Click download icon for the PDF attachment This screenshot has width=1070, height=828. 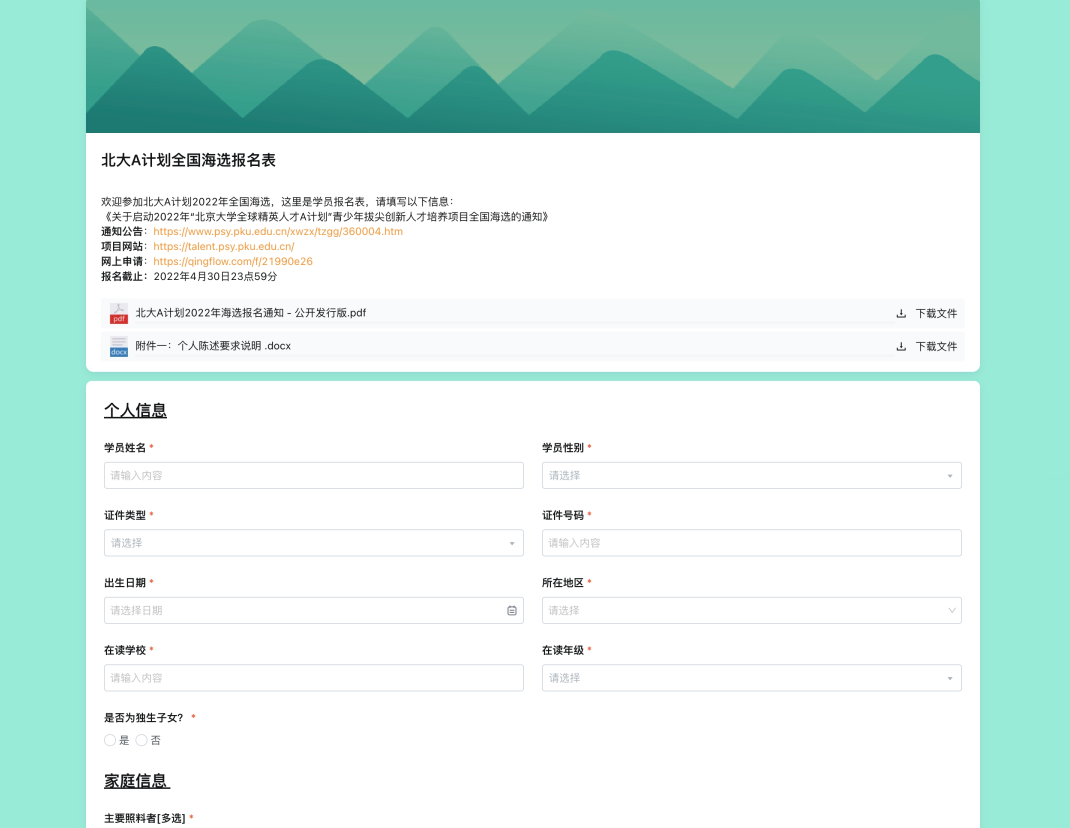coord(901,313)
